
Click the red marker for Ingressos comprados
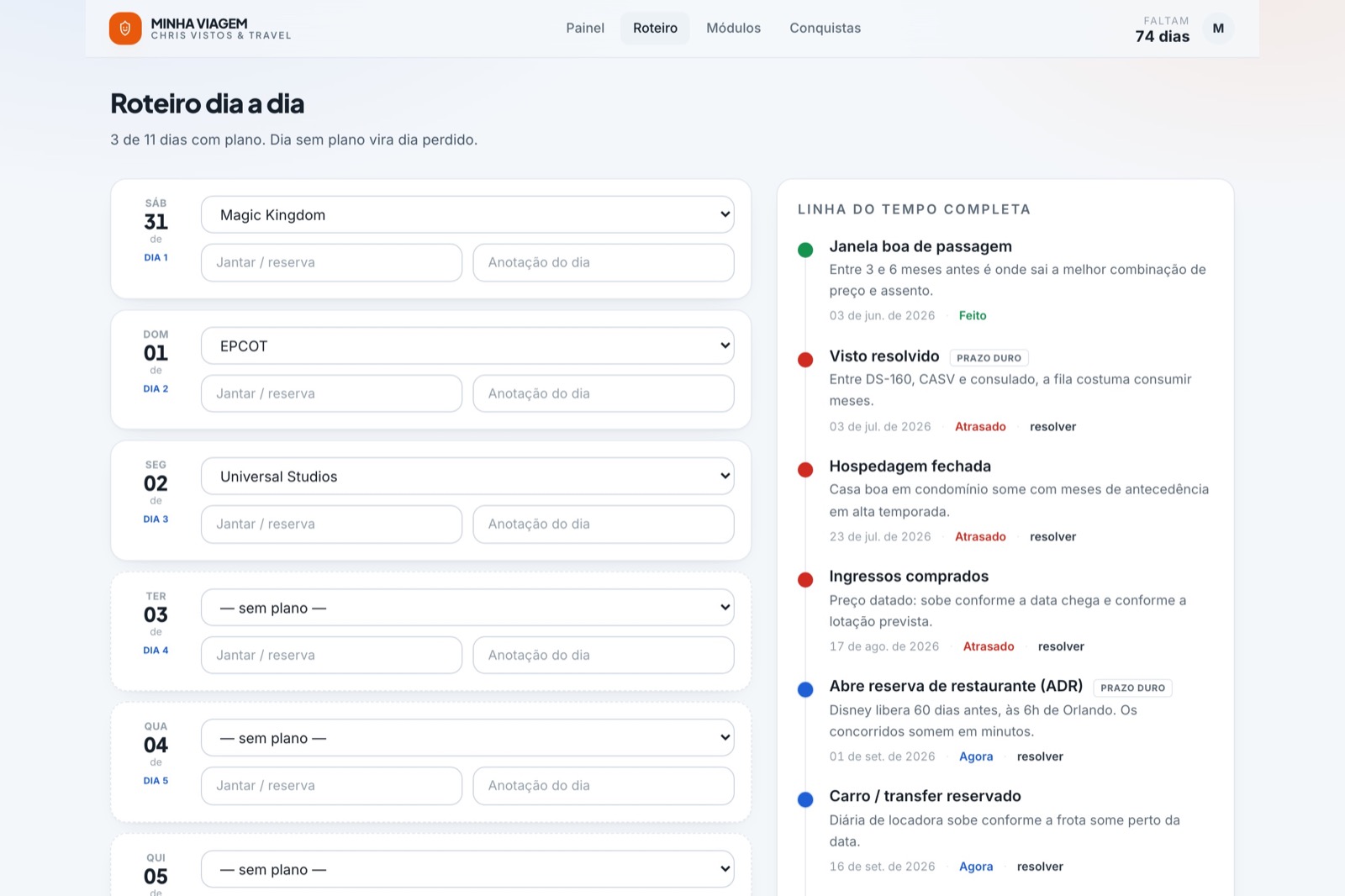805,579
